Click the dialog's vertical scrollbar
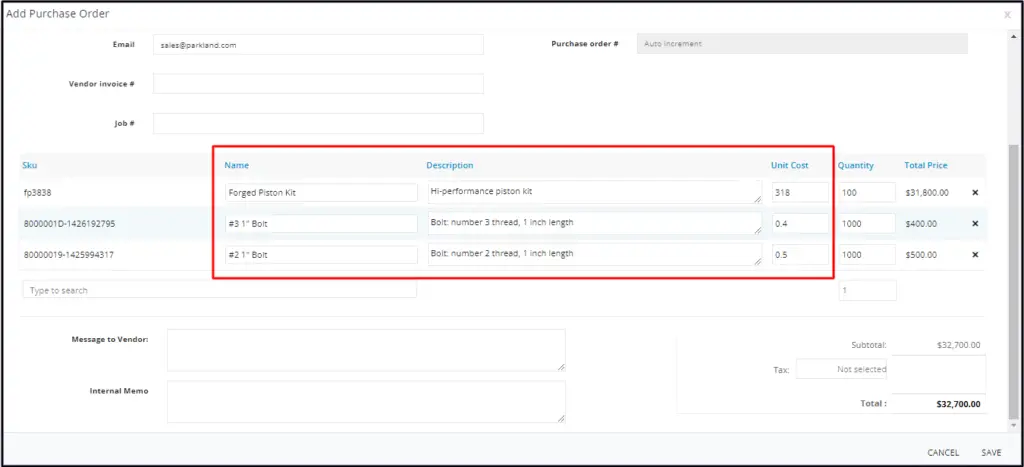The height and width of the screenshot is (467, 1024). pos(1013,281)
